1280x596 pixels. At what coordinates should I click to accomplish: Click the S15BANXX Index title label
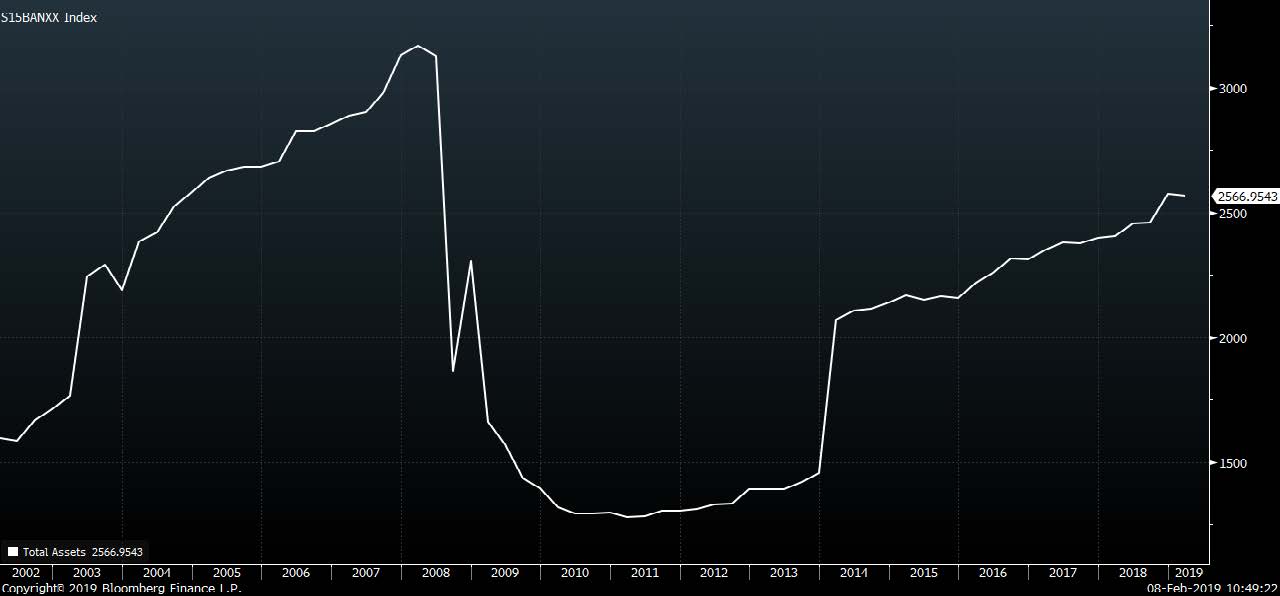pyautogui.click(x=49, y=18)
